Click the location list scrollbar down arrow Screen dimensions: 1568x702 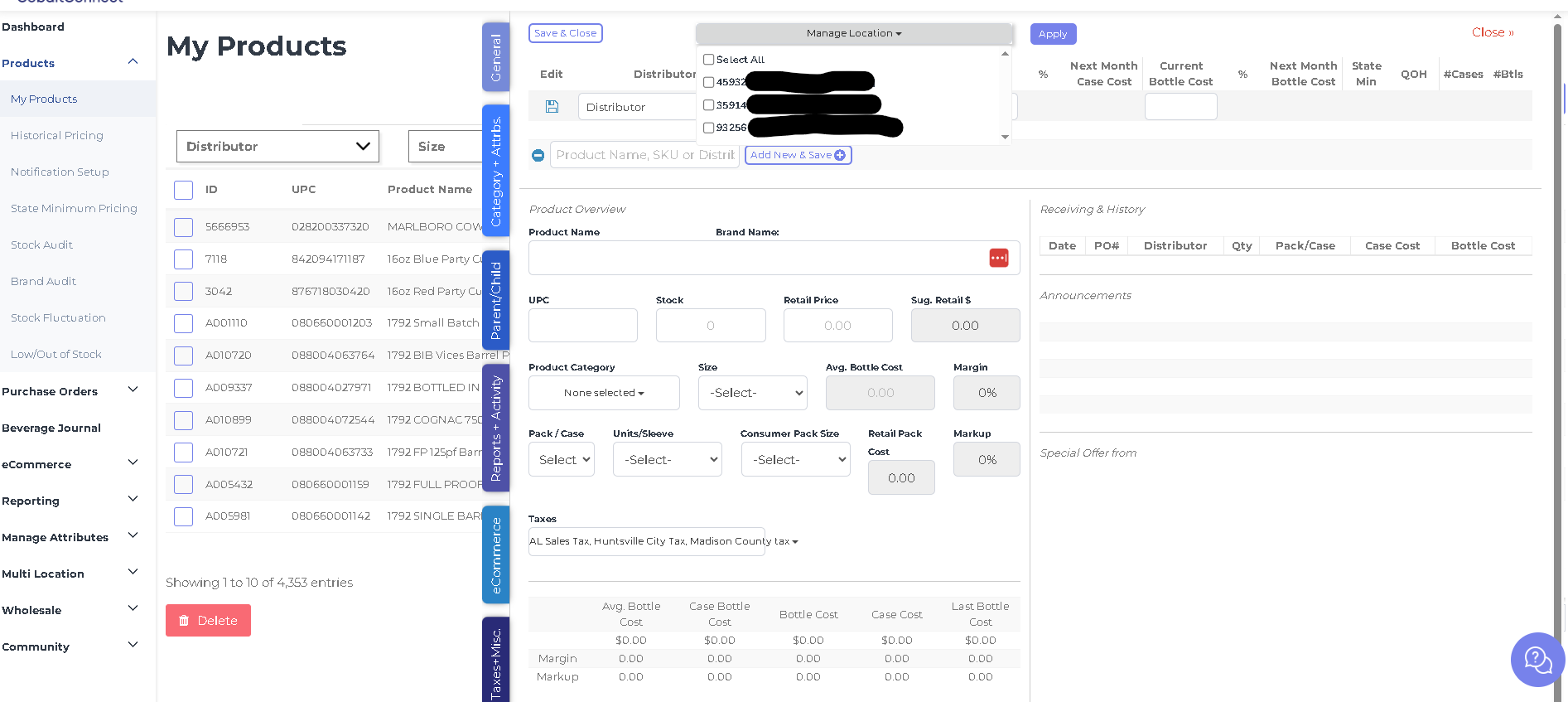1005,138
